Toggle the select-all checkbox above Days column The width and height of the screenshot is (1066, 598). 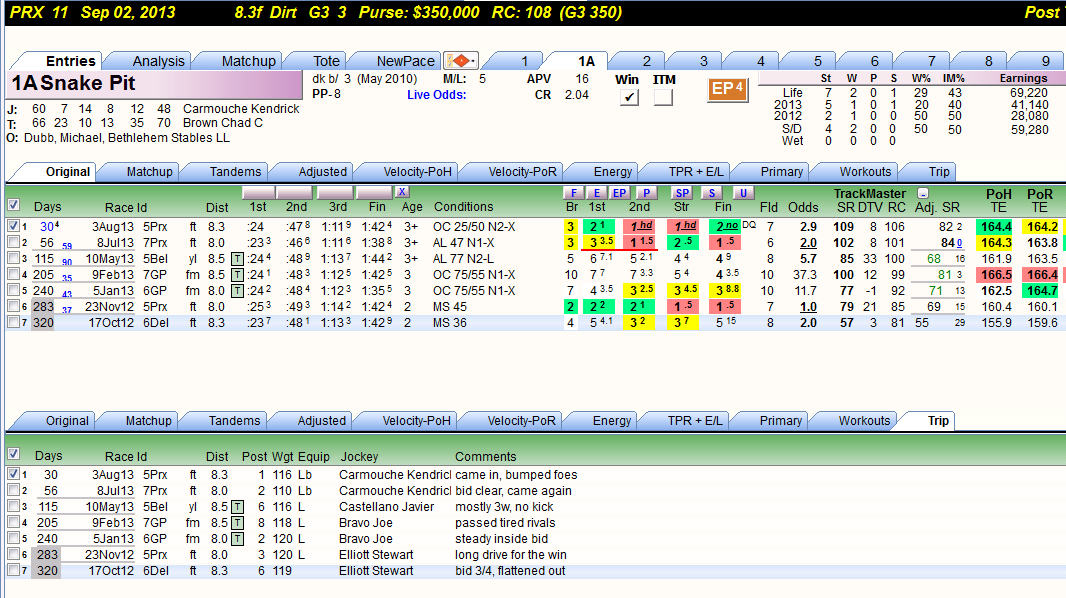click(13, 205)
